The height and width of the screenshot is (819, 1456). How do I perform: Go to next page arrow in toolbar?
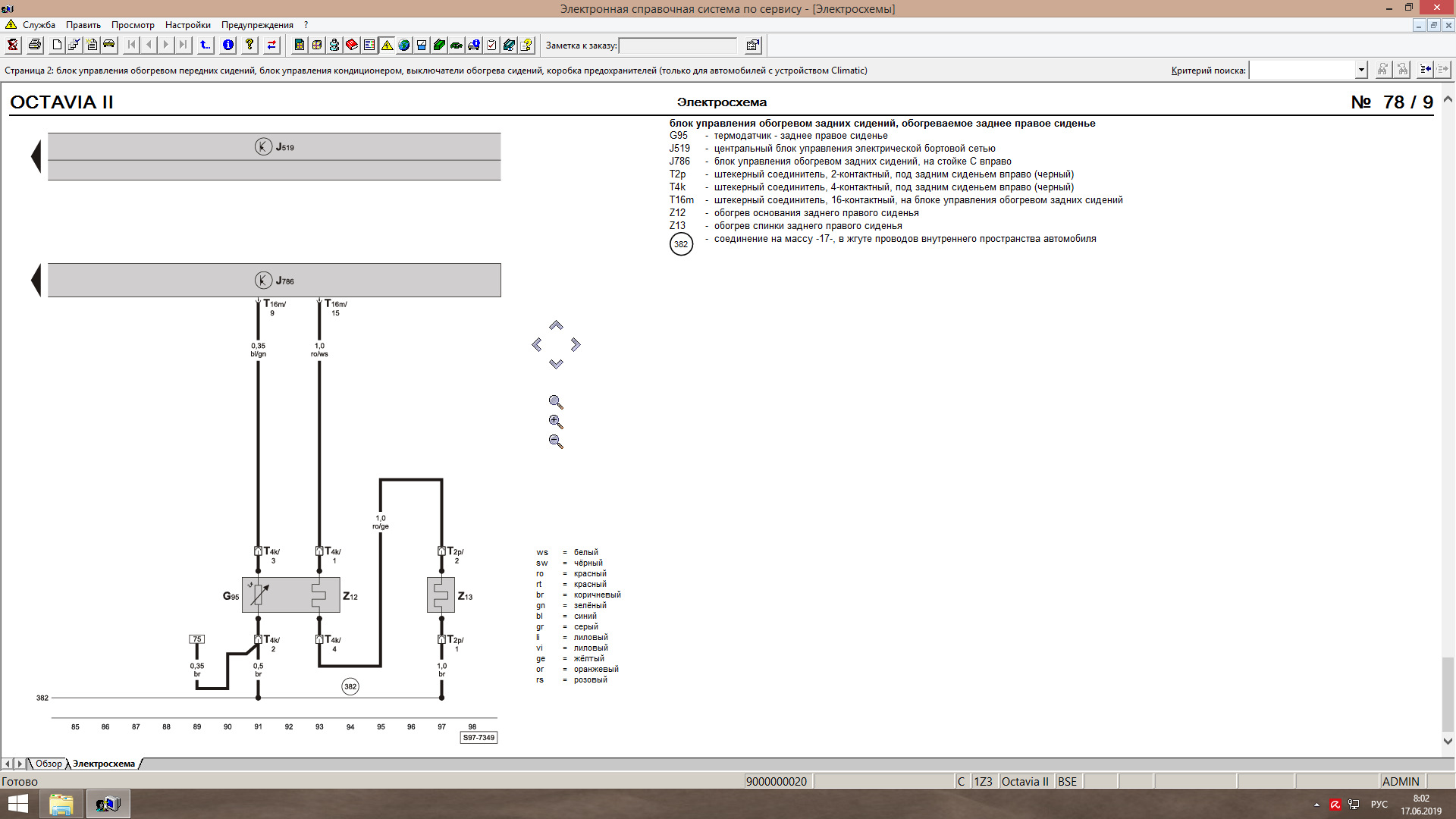pyautogui.click(x=166, y=45)
